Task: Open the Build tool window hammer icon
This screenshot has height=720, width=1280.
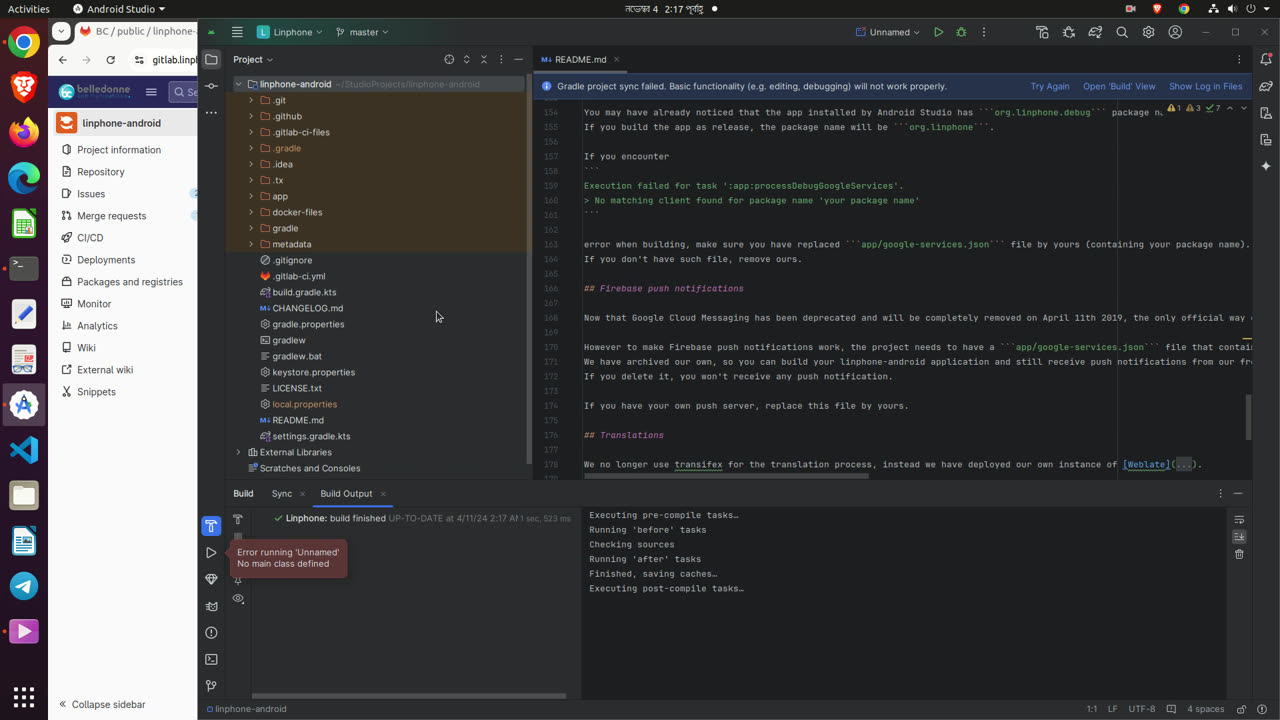Action: click(211, 526)
